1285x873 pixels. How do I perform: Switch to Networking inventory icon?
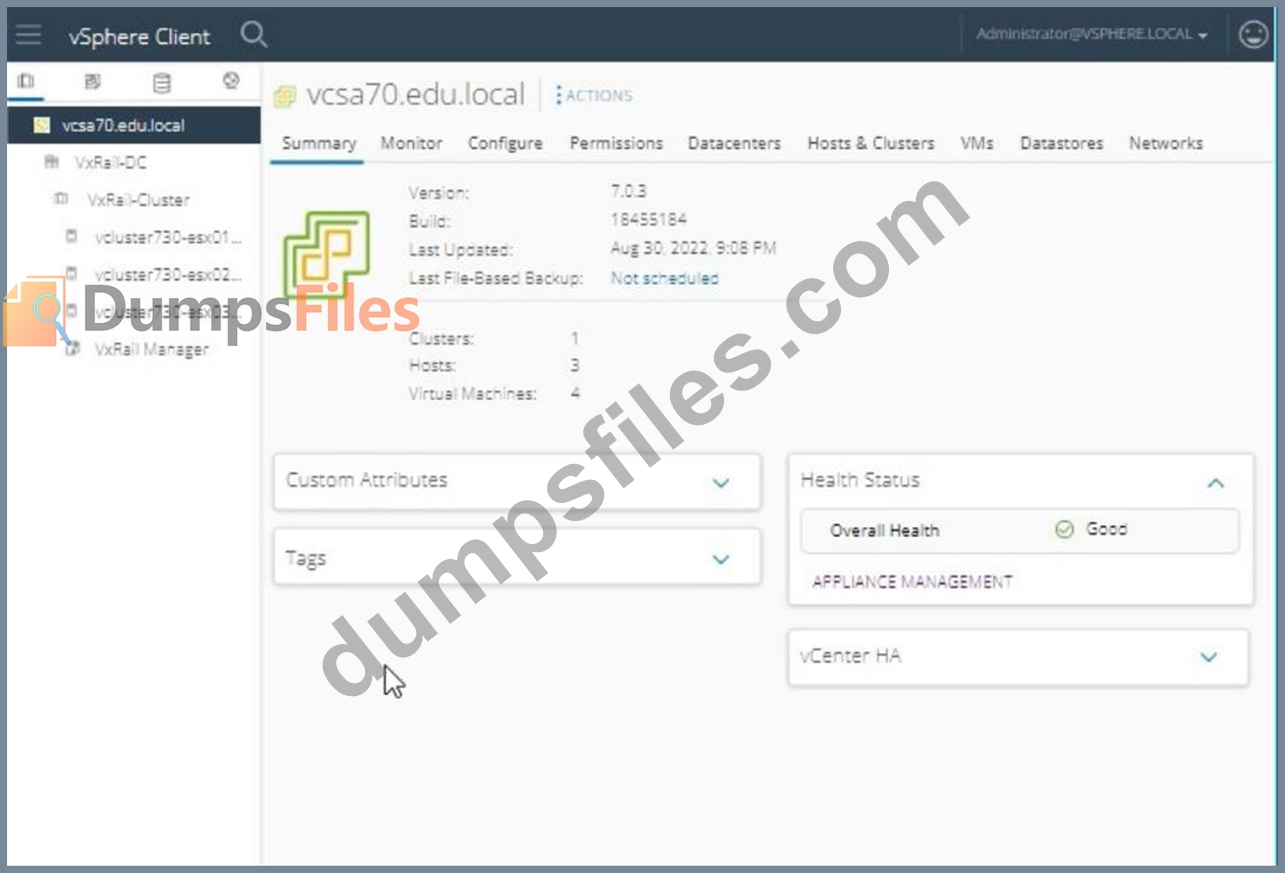pos(230,82)
